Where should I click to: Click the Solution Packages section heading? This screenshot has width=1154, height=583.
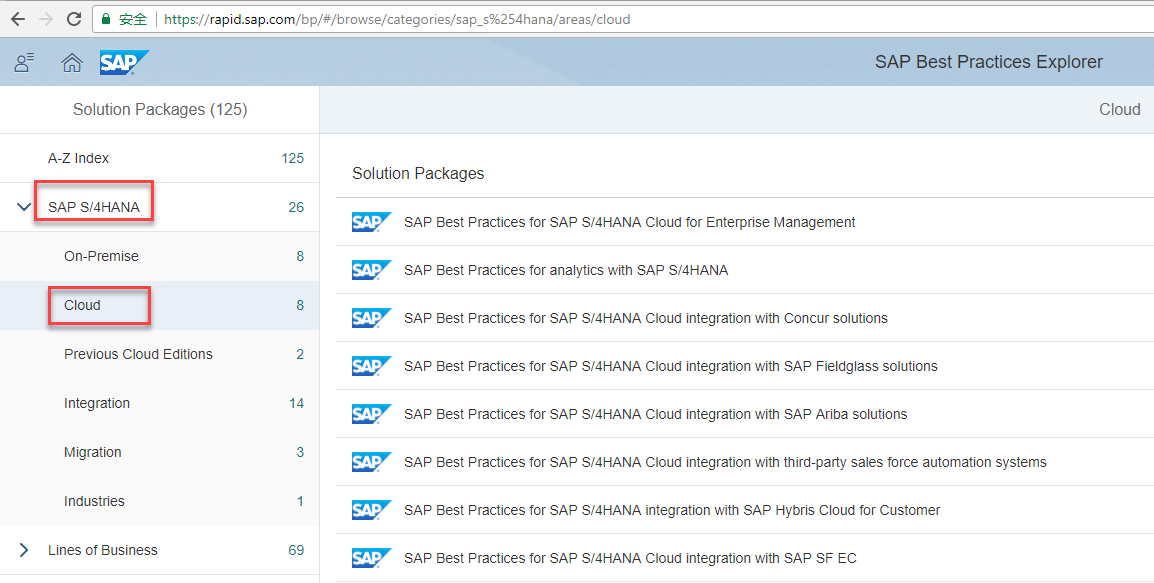coord(418,174)
